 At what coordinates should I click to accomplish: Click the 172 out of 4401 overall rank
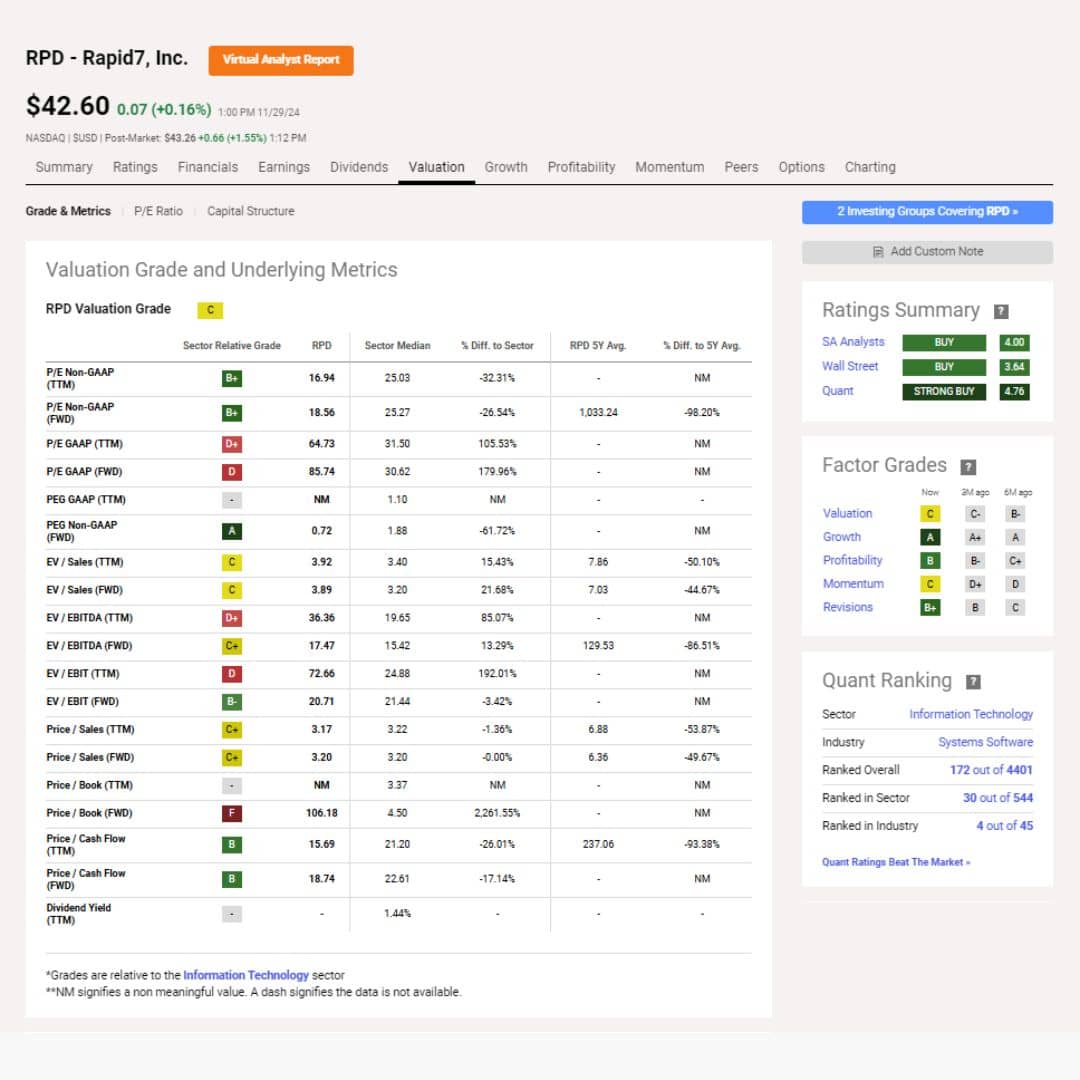coord(991,770)
